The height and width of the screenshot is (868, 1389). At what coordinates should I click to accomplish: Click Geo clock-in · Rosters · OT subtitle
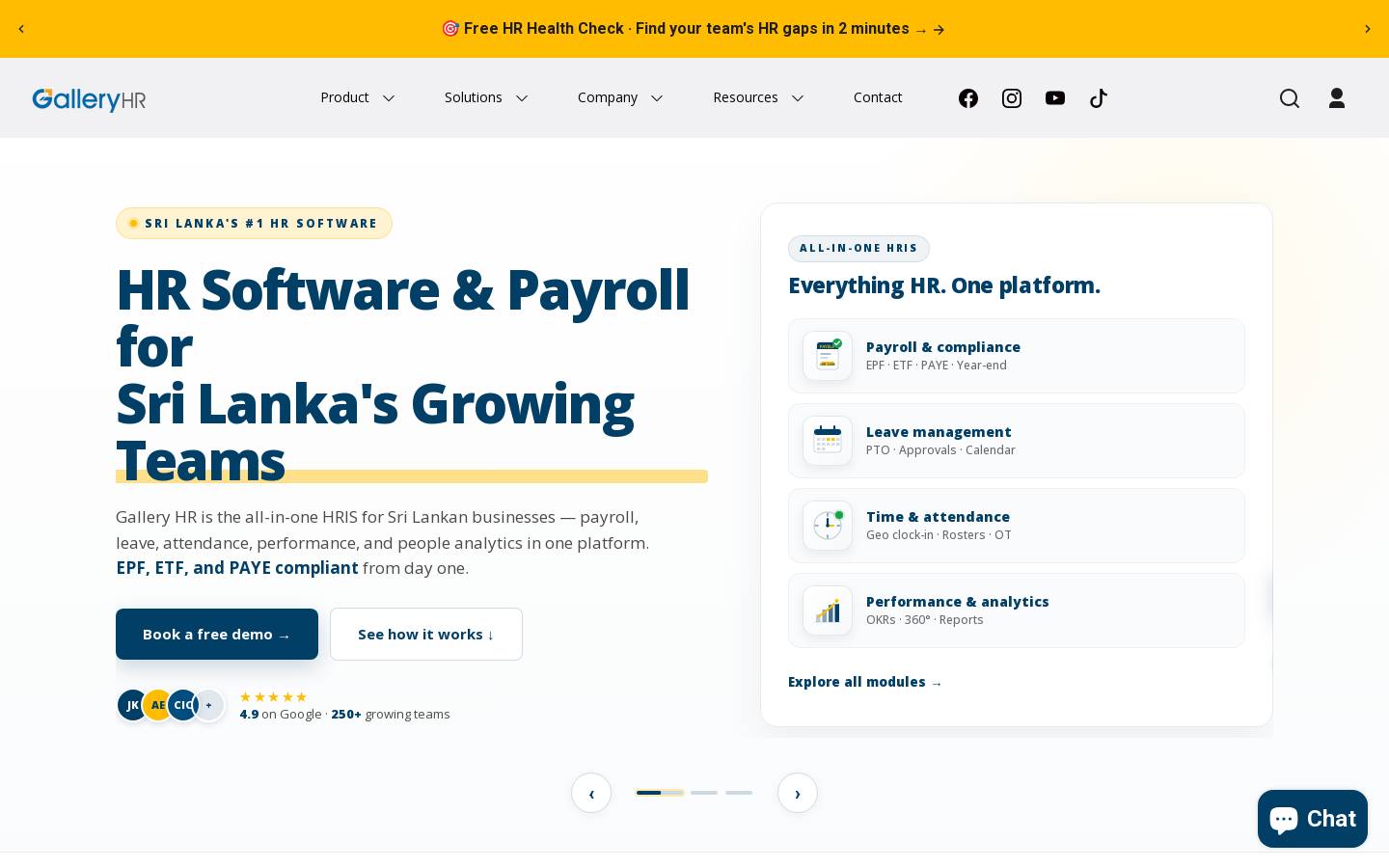coord(939,535)
